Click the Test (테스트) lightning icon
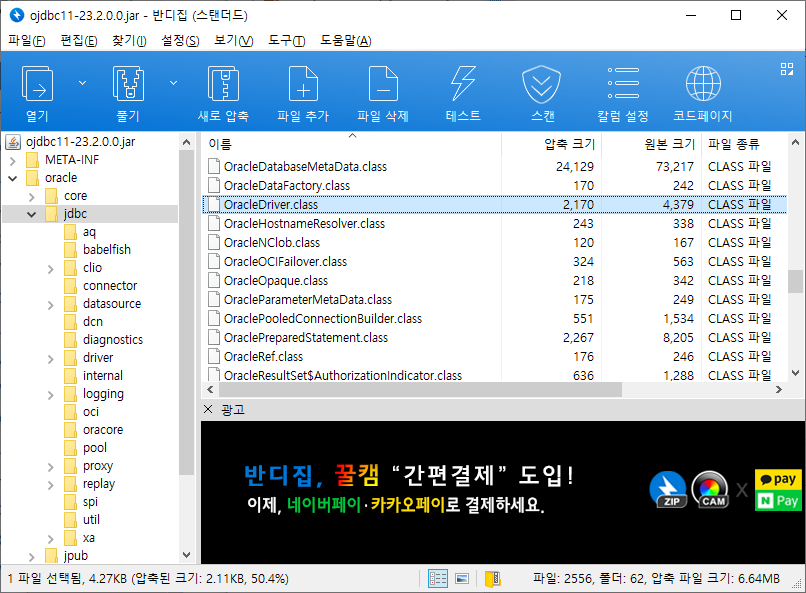 point(463,84)
